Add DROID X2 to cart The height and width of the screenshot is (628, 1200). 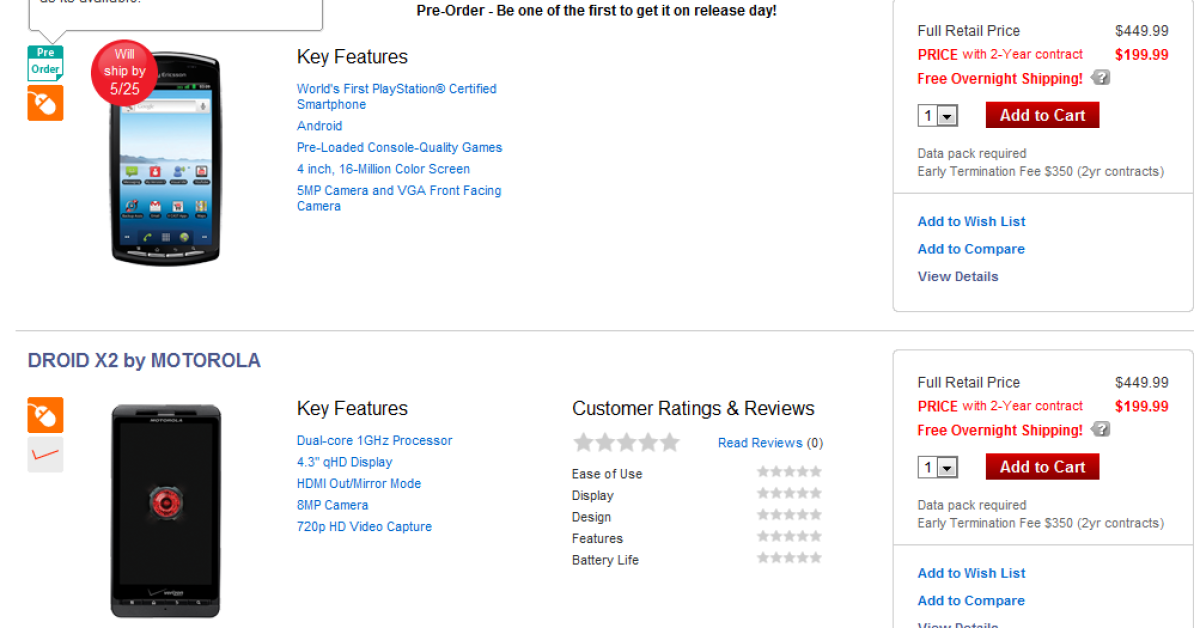(x=1042, y=467)
